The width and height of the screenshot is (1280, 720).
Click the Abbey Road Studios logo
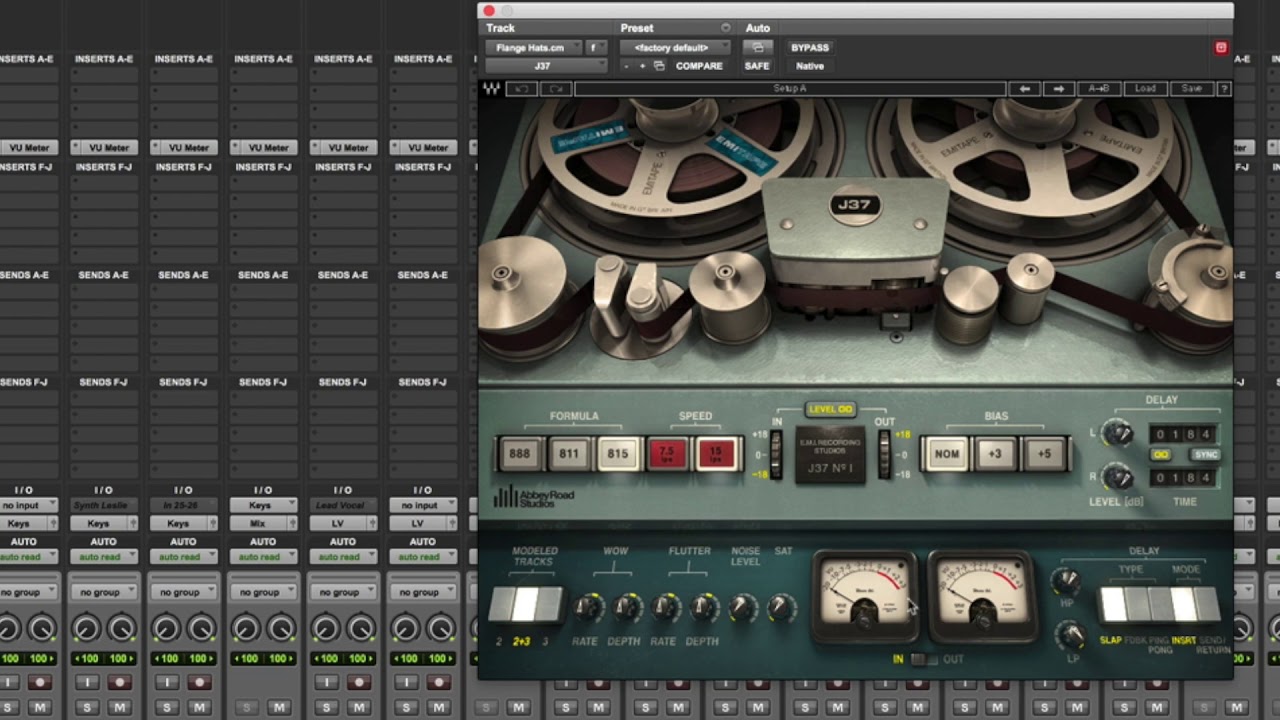[x=534, y=497]
